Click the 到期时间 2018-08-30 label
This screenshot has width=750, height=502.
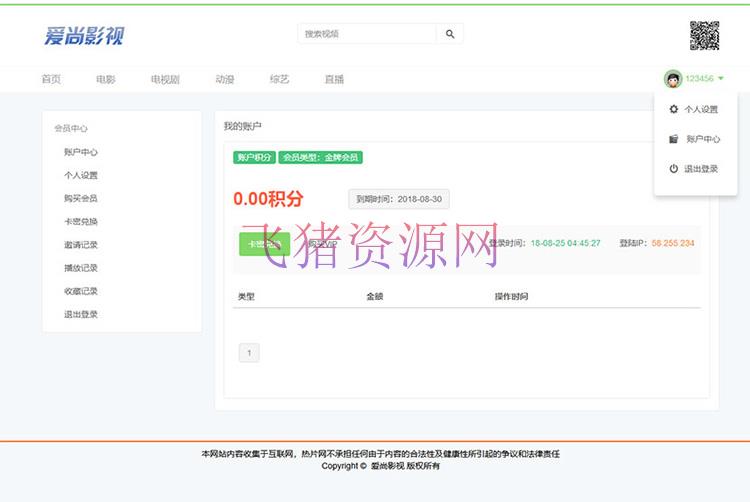coord(399,199)
